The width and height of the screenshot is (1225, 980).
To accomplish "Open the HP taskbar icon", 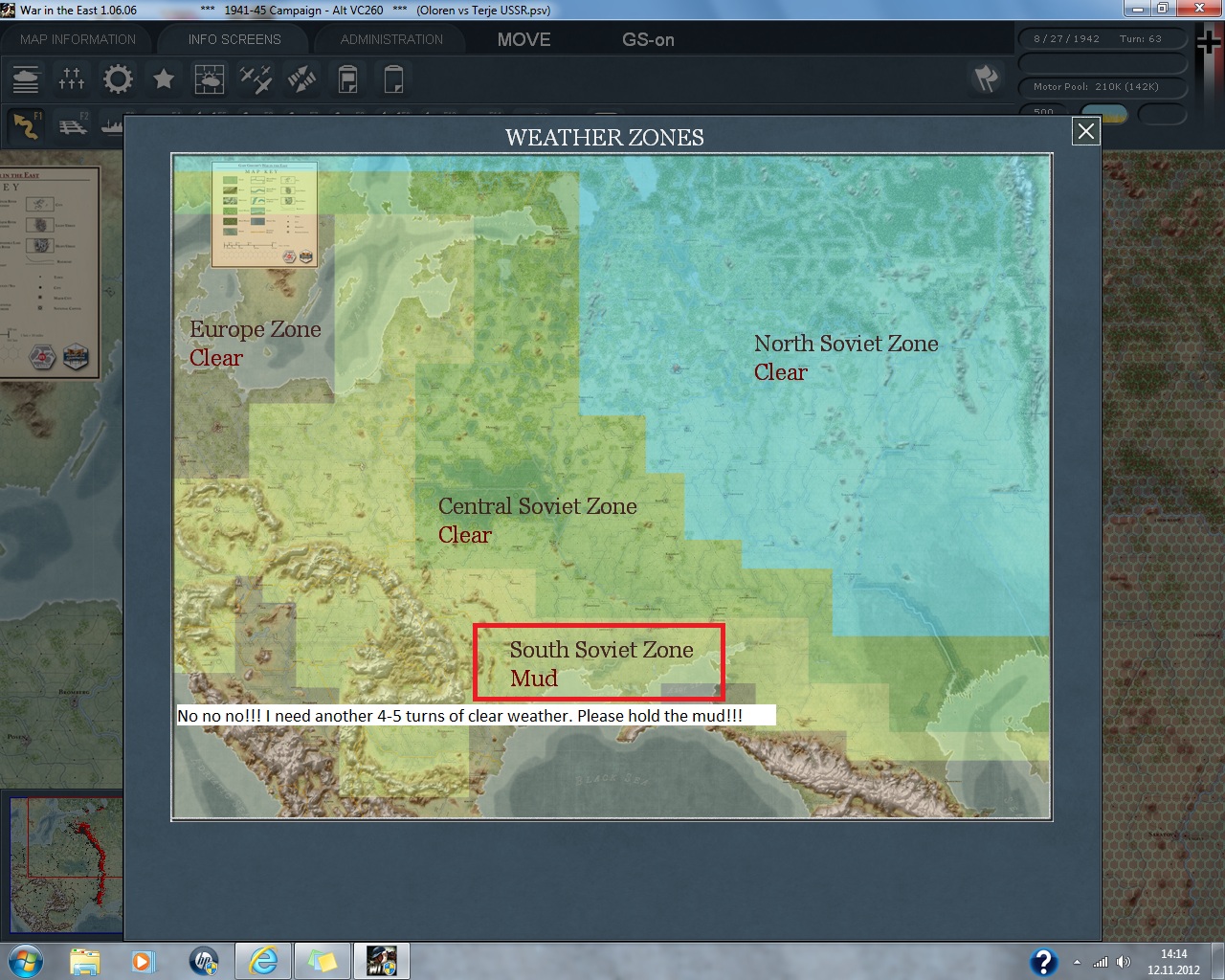I will [x=203, y=961].
